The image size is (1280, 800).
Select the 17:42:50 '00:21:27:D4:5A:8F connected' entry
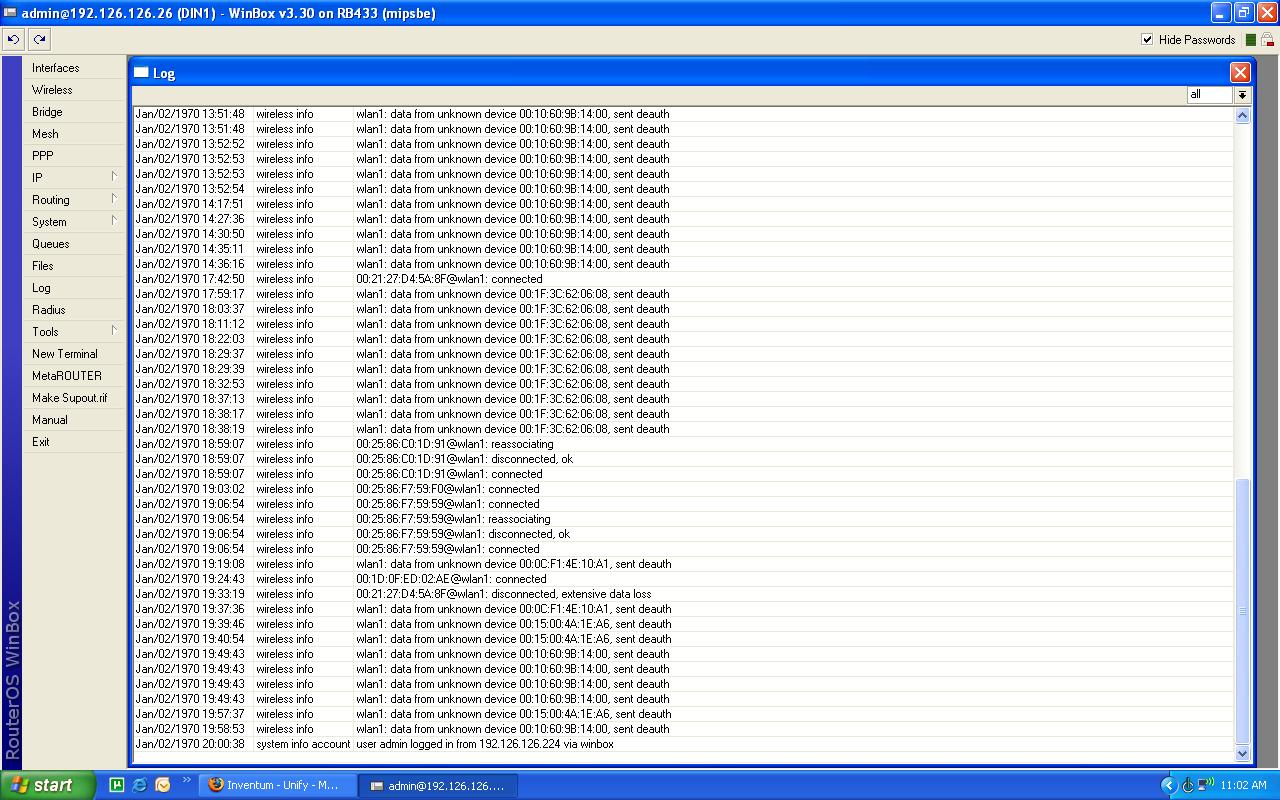pos(683,279)
